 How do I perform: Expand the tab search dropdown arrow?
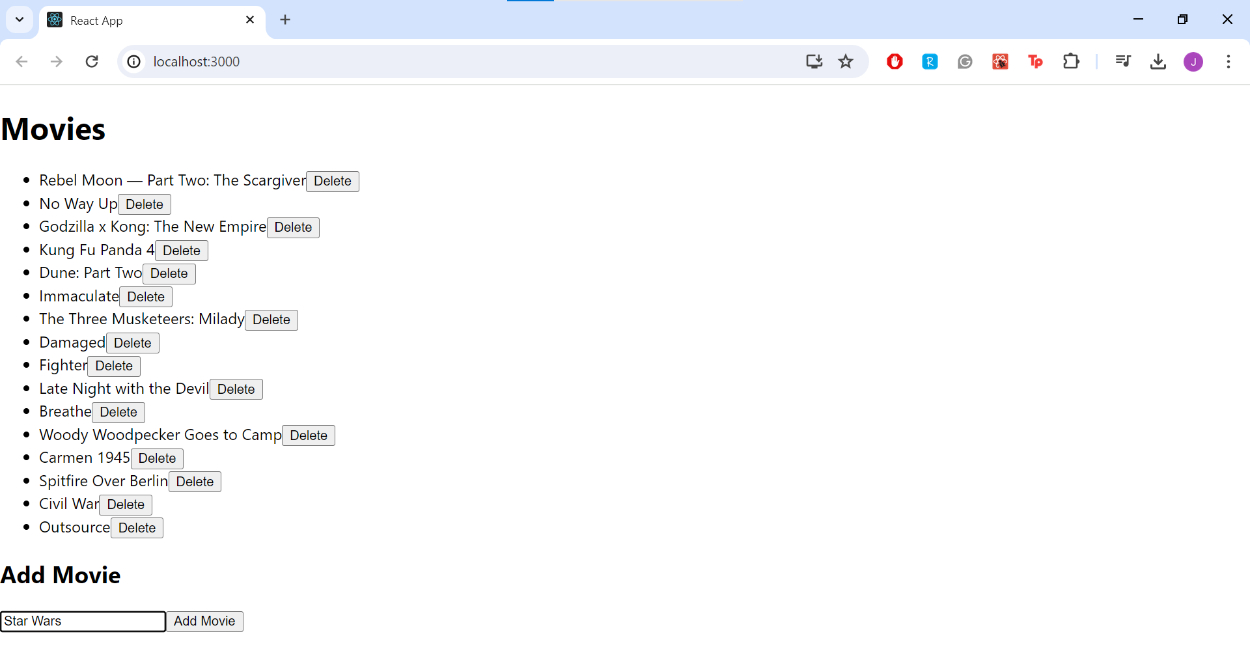[19, 20]
